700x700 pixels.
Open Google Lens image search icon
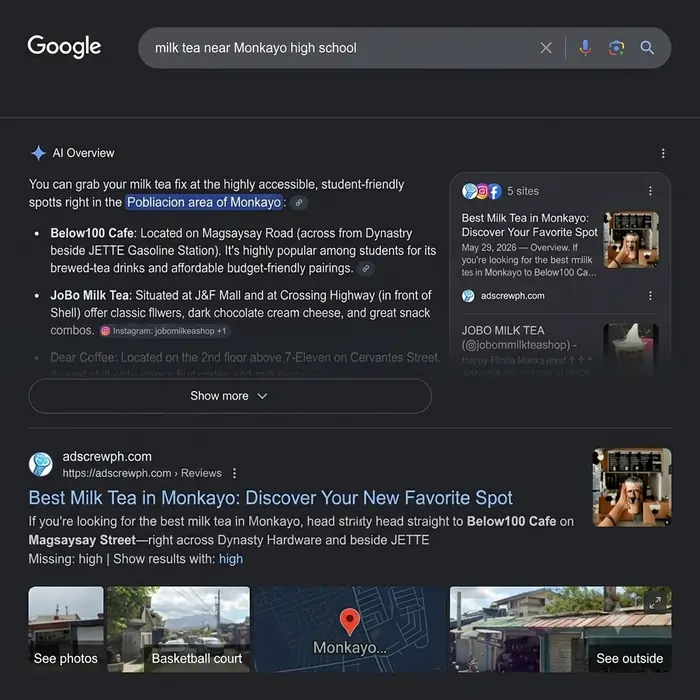(616, 48)
